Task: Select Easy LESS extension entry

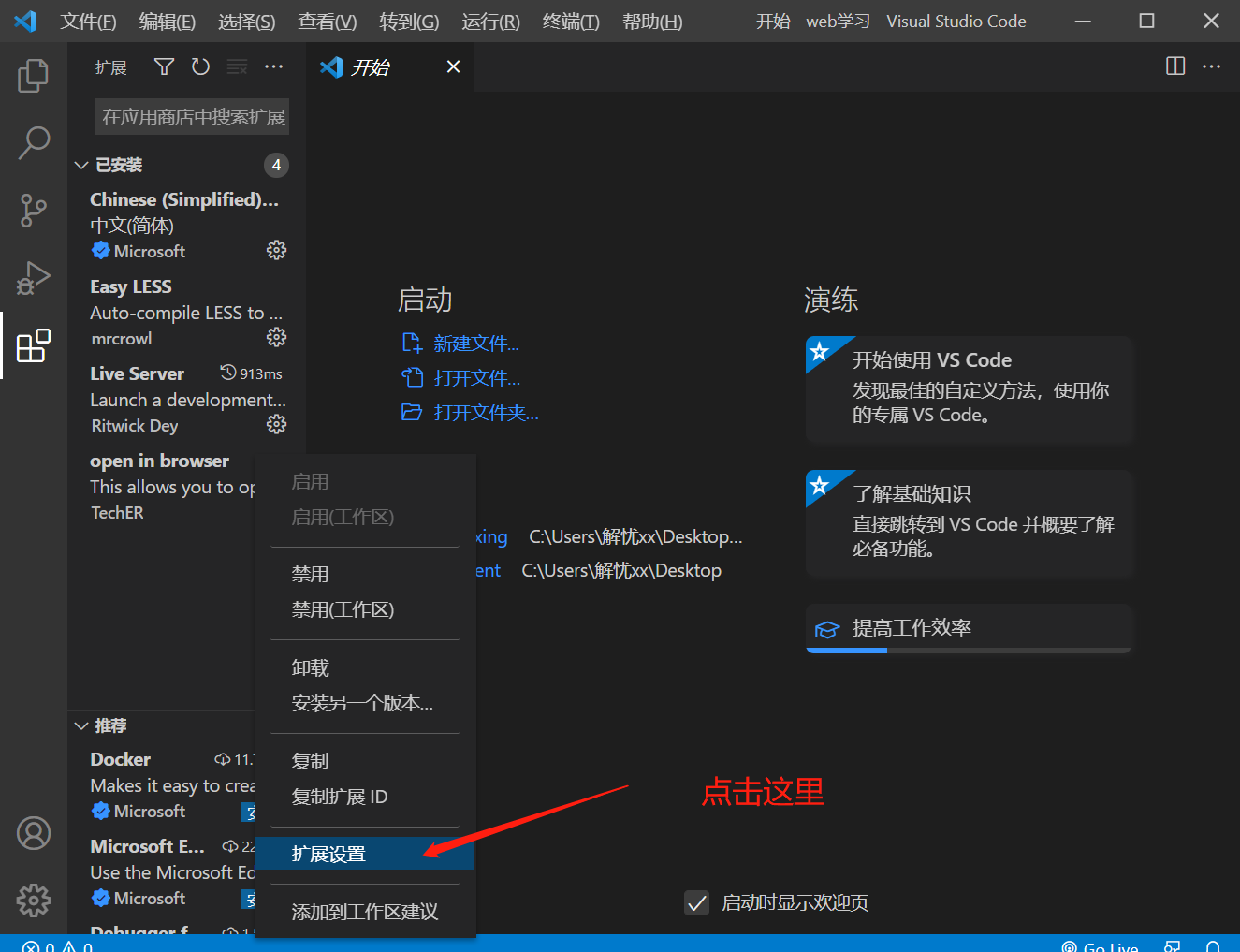Action: pos(187,312)
